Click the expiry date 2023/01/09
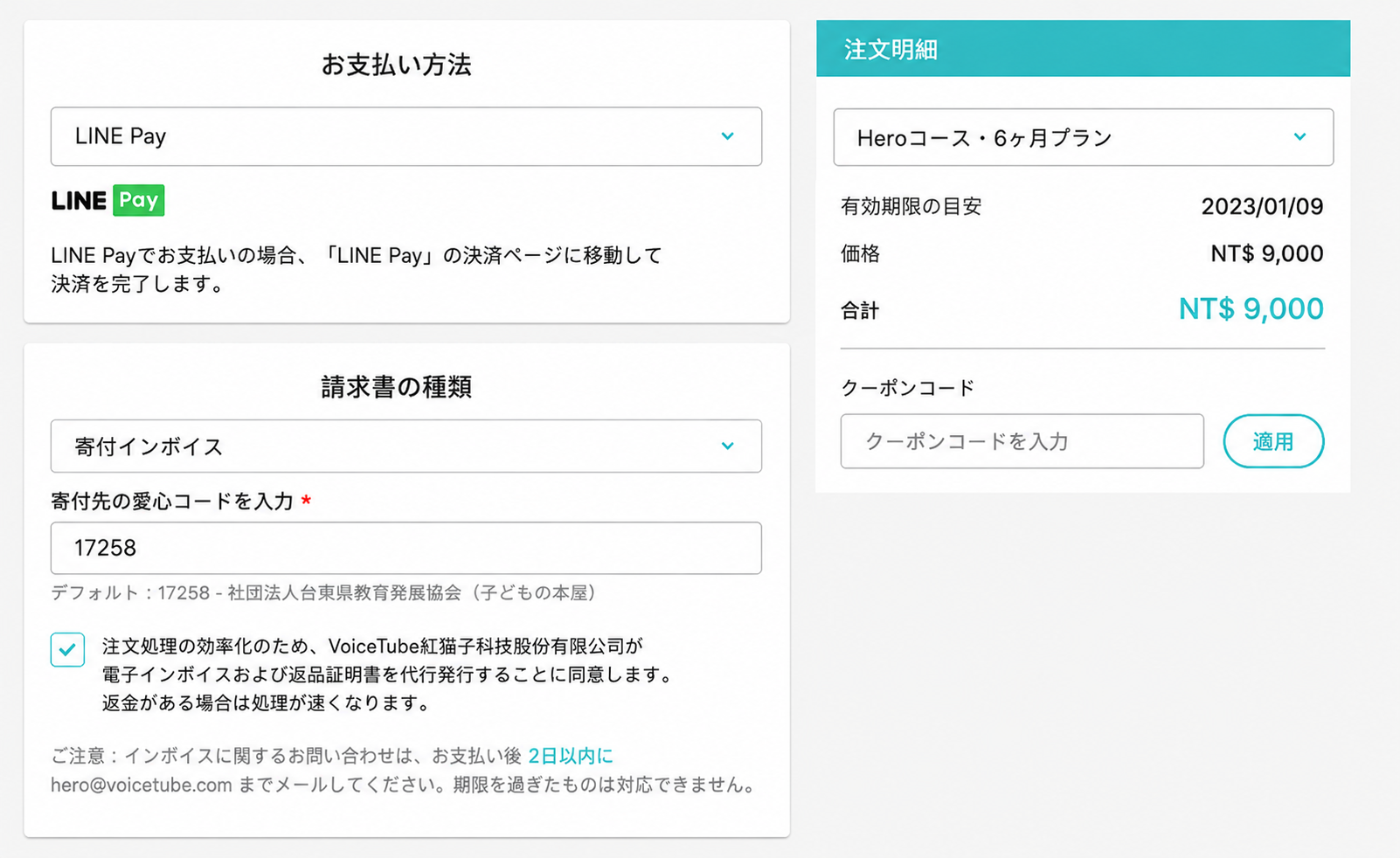This screenshot has width=1400, height=858. click(x=1262, y=207)
